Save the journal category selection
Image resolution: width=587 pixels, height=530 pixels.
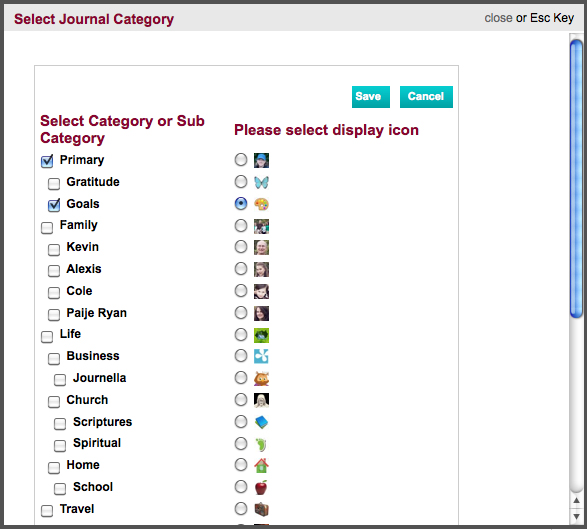pos(371,97)
